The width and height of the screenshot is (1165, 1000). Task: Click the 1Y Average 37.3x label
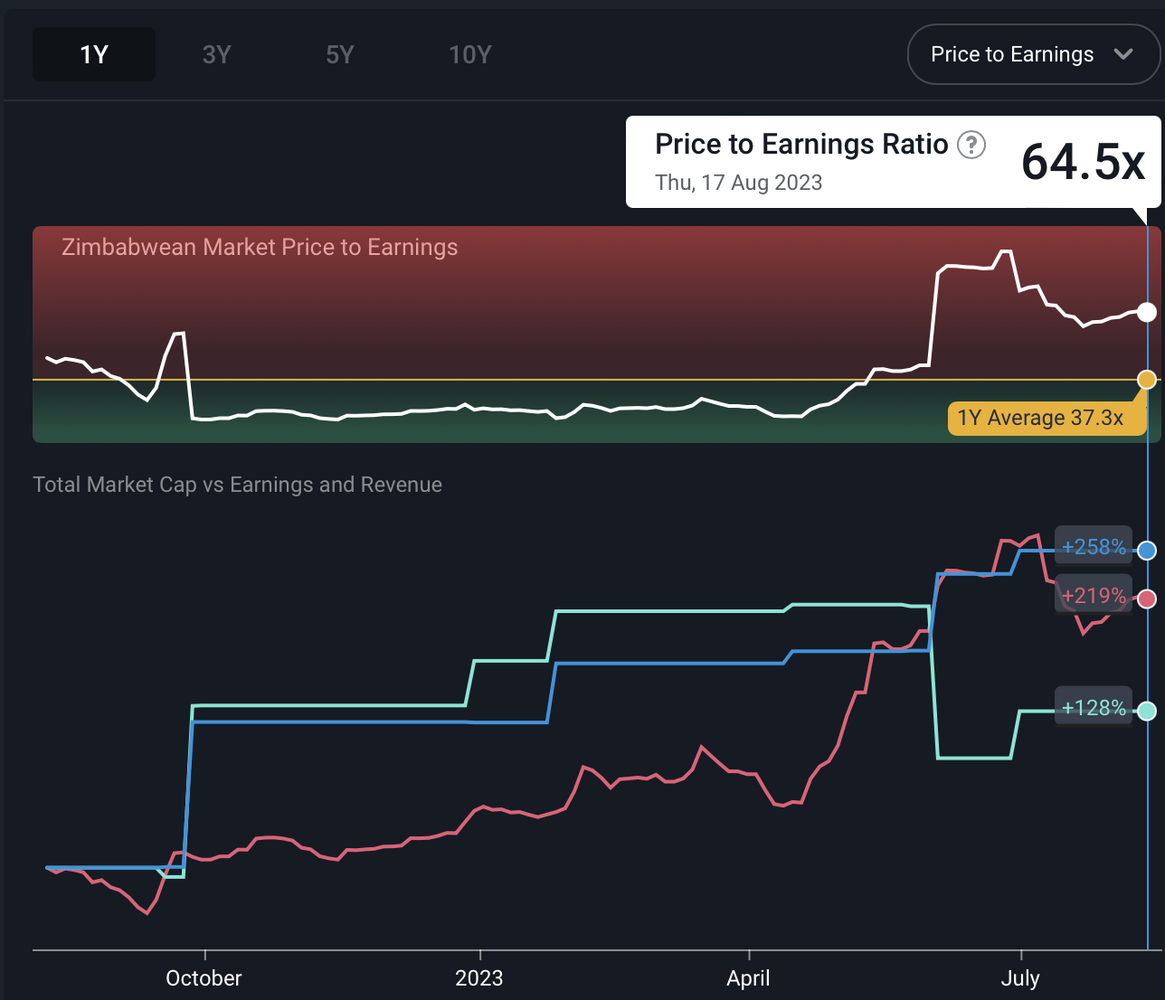coord(1040,418)
